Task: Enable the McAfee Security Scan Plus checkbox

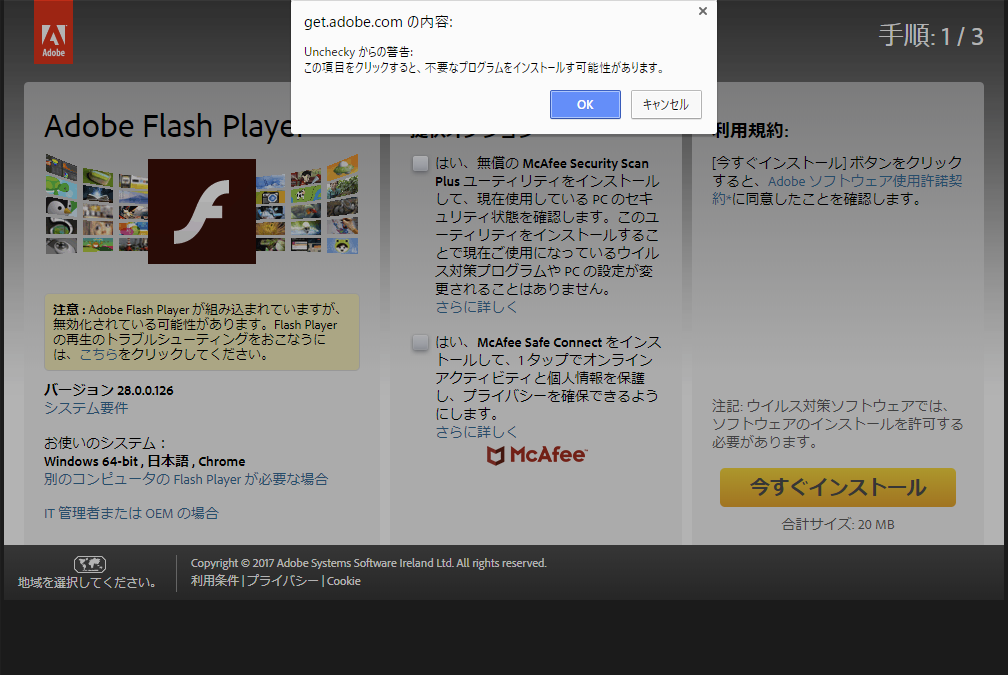Action: pyautogui.click(x=421, y=164)
